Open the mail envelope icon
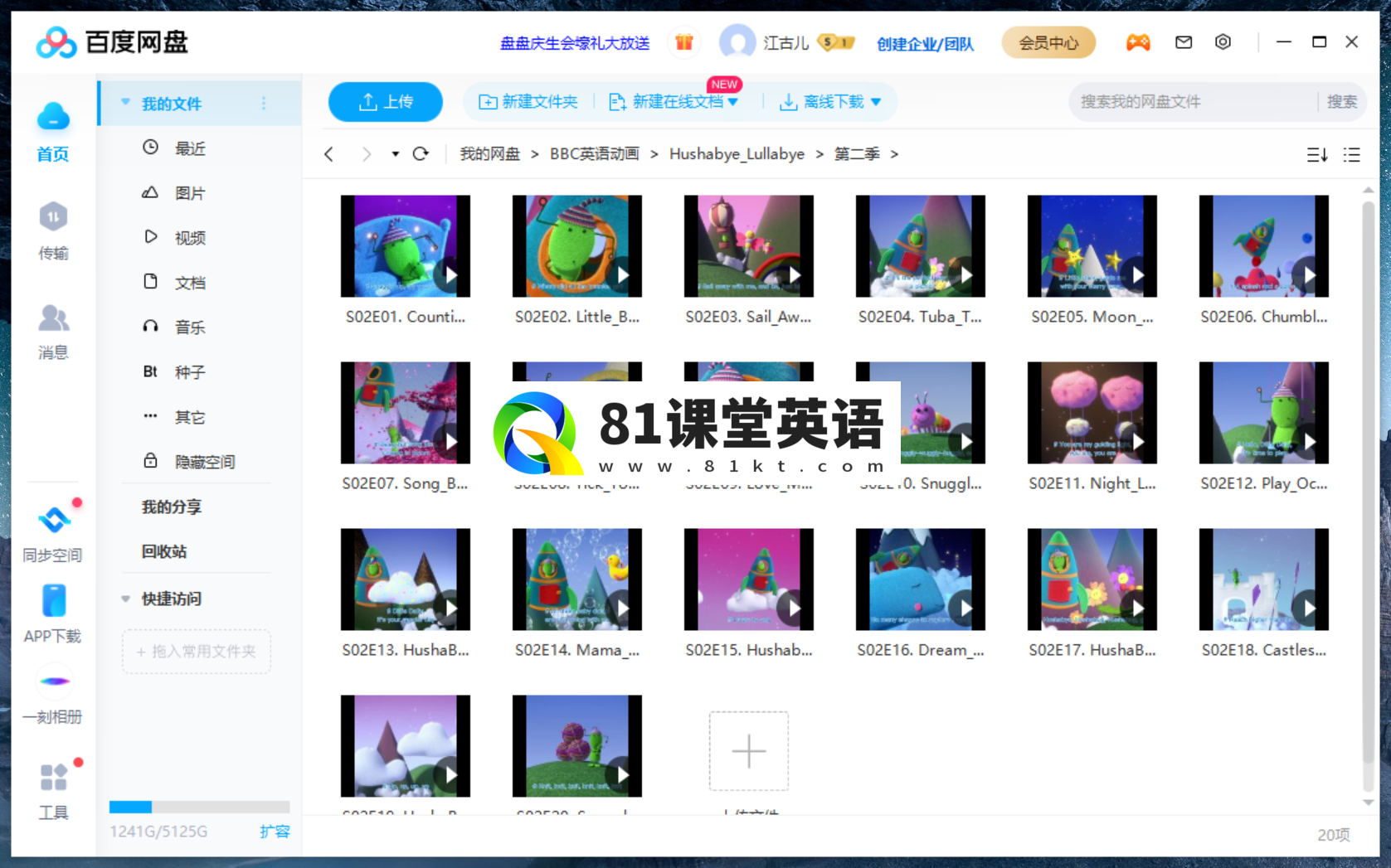 point(1184,42)
